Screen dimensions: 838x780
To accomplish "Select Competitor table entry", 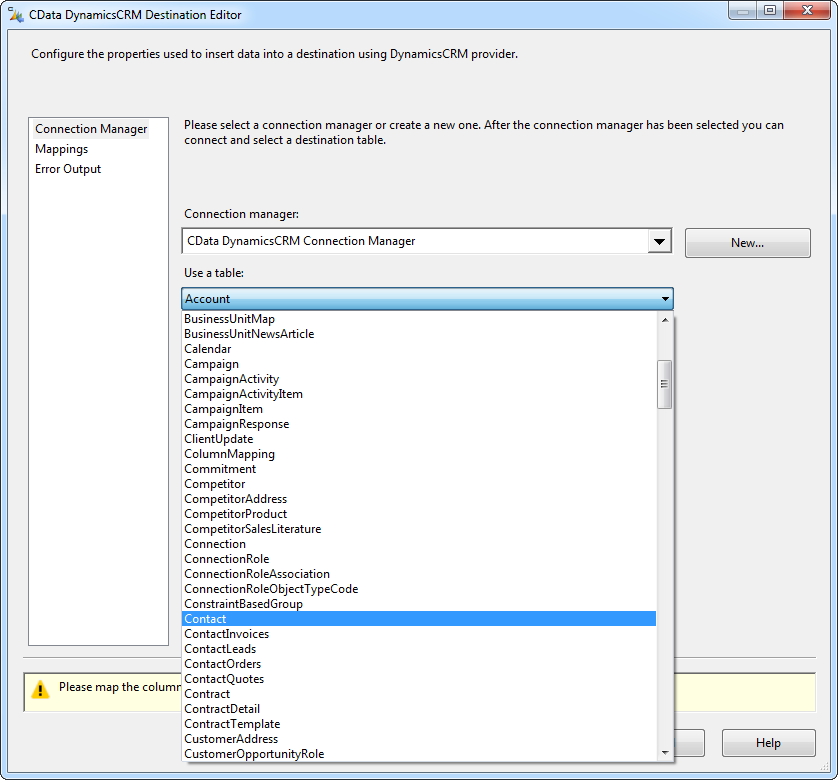I will pyautogui.click(x=214, y=484).
